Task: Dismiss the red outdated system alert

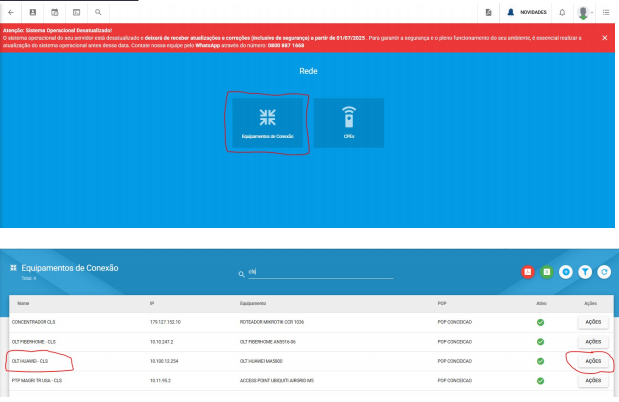Action: click(x=604, y=38)
